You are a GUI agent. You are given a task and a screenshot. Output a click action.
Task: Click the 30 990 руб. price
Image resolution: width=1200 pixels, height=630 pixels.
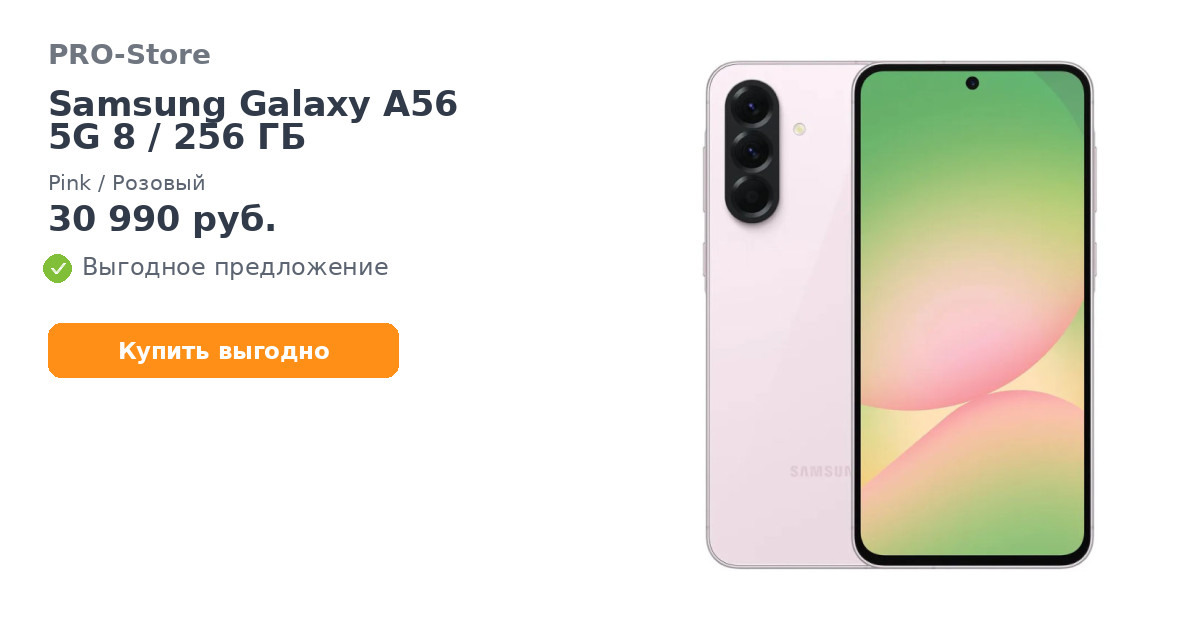162,219
